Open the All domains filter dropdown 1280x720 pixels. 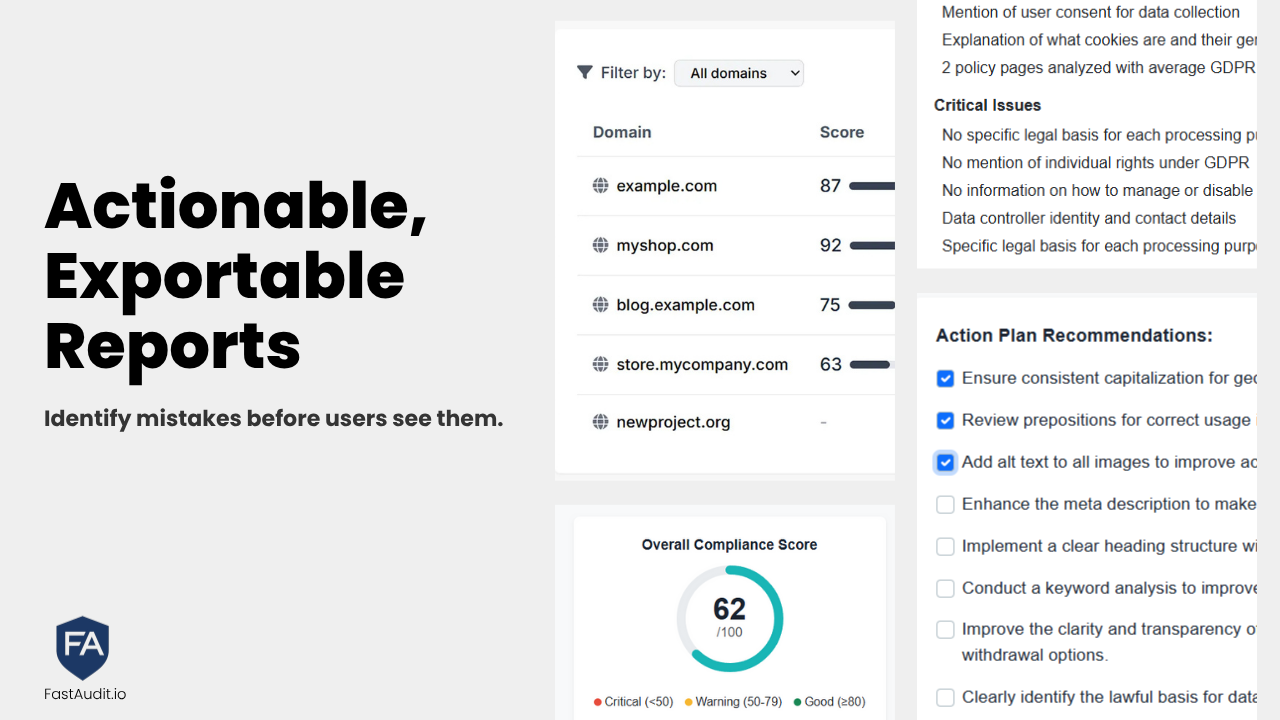[738, 73]
